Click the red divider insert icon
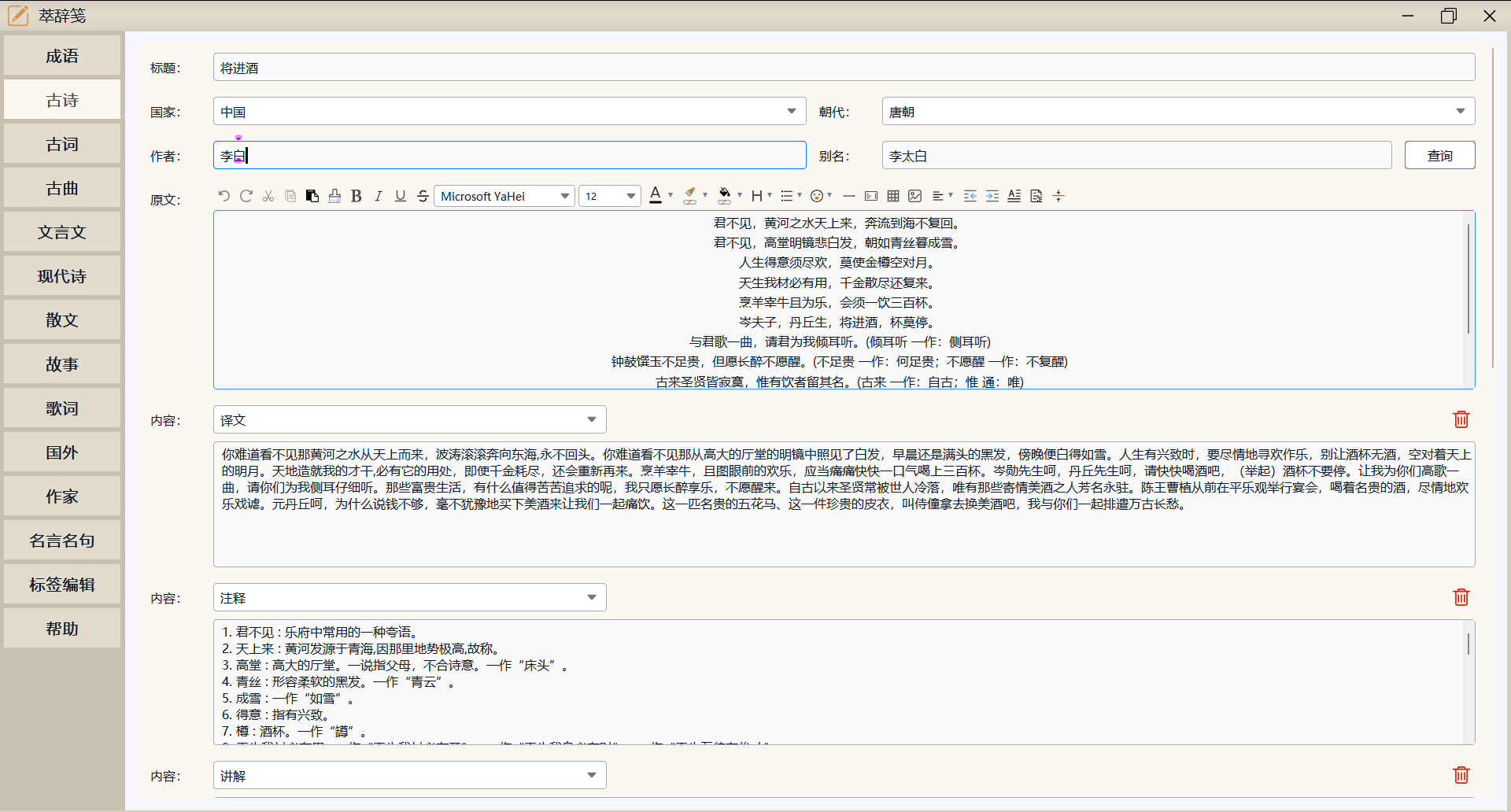Screen dimensions: 1511x812 point(1058,196)
